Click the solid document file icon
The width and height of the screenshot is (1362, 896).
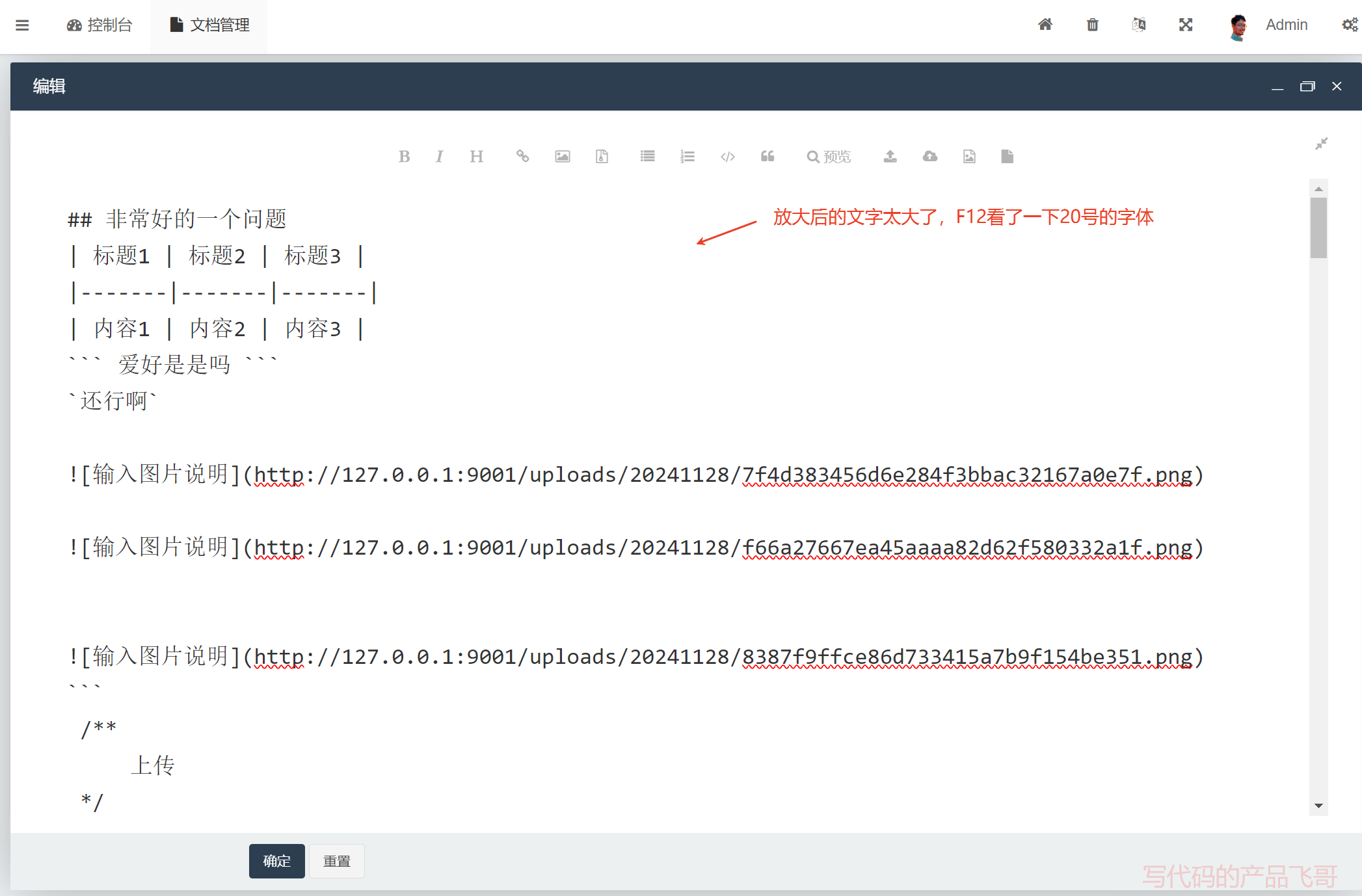coord(1008,156)
